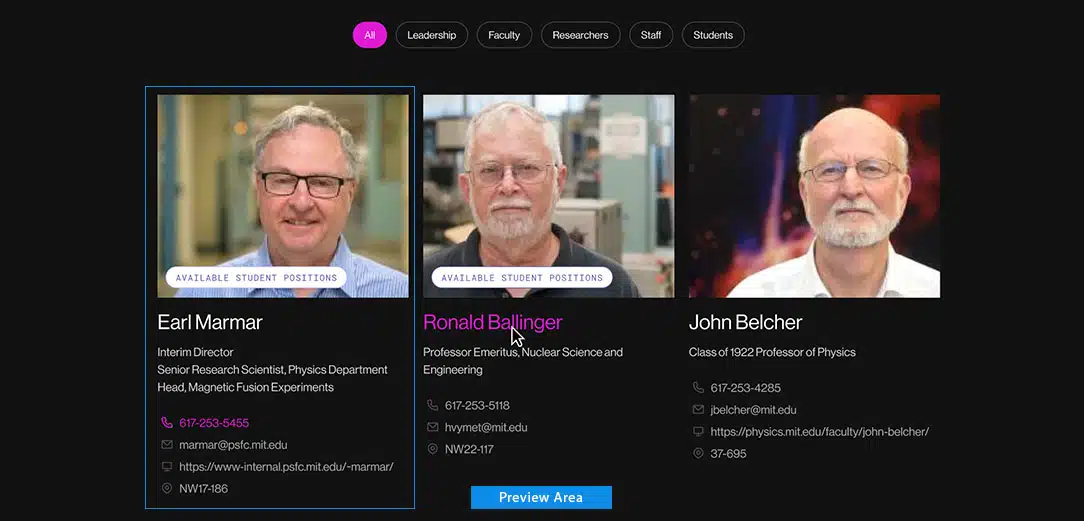
Task: Email jbelcher@mit.edu
Action: click(754, 410)
